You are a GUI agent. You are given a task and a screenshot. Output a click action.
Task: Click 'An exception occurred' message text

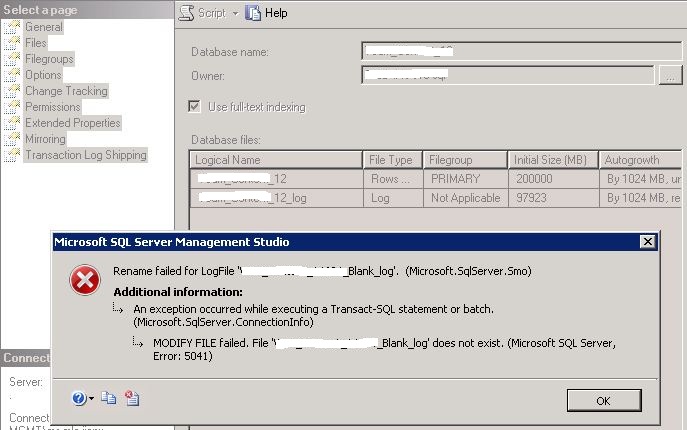[x=314, y=316]
